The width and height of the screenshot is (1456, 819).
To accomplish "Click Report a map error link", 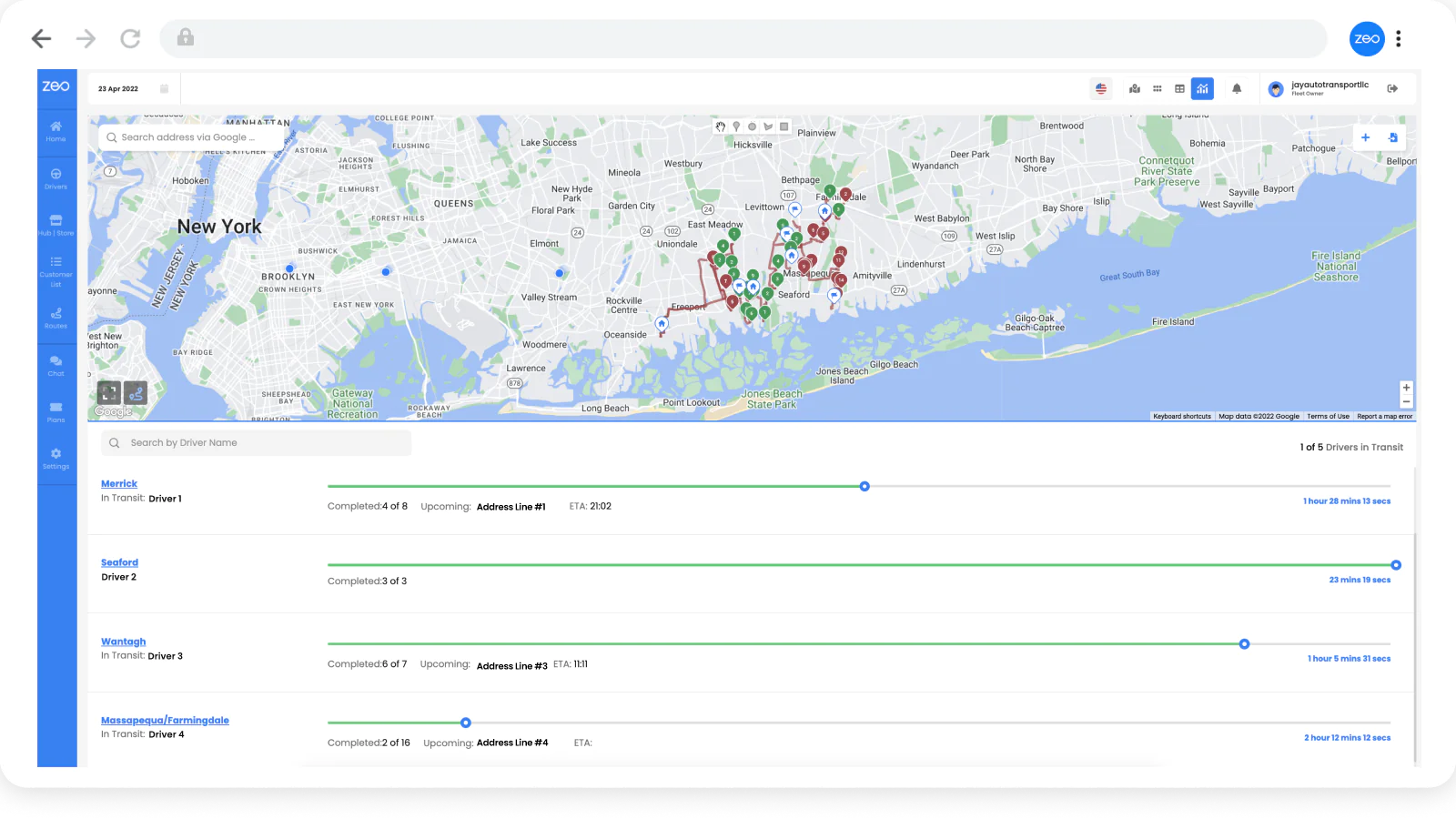I will click(x=1385, y=417).
